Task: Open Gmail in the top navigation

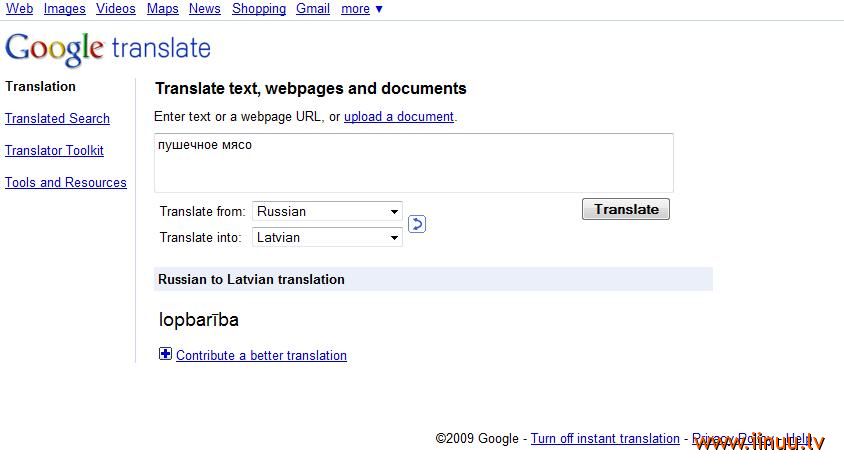Action: coord(313,9)
